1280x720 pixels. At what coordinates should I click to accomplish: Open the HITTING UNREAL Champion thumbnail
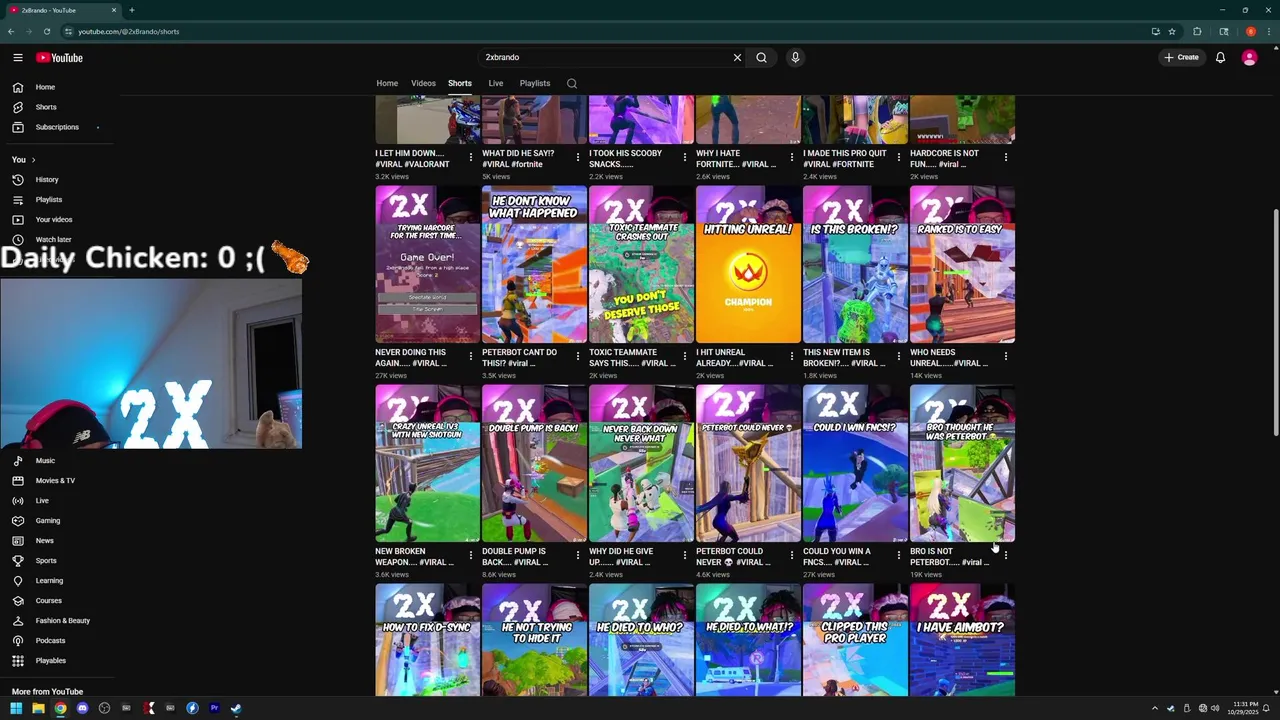click(748, 265)
